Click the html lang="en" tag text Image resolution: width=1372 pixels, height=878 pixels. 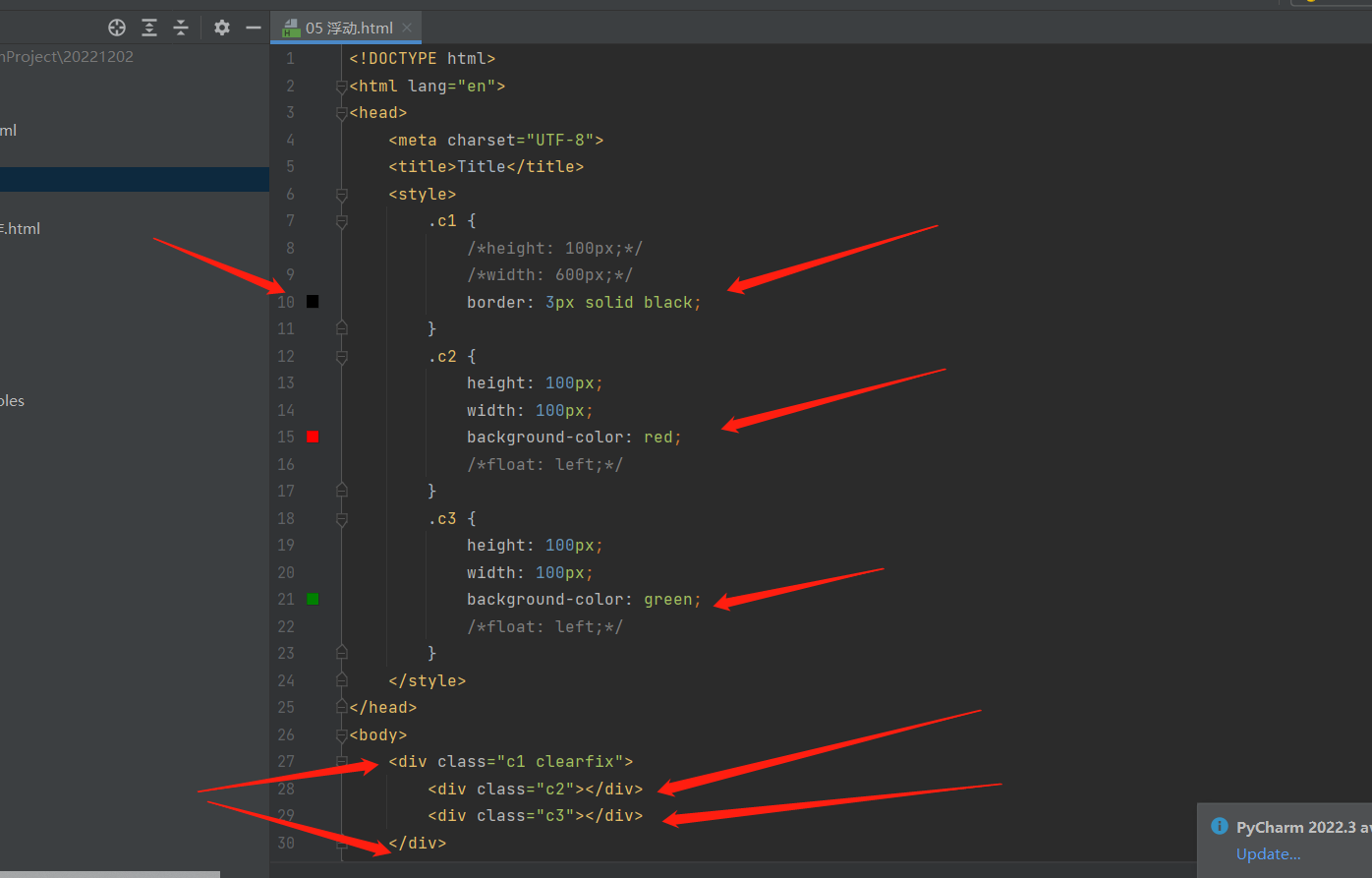(x=428, y=87)
